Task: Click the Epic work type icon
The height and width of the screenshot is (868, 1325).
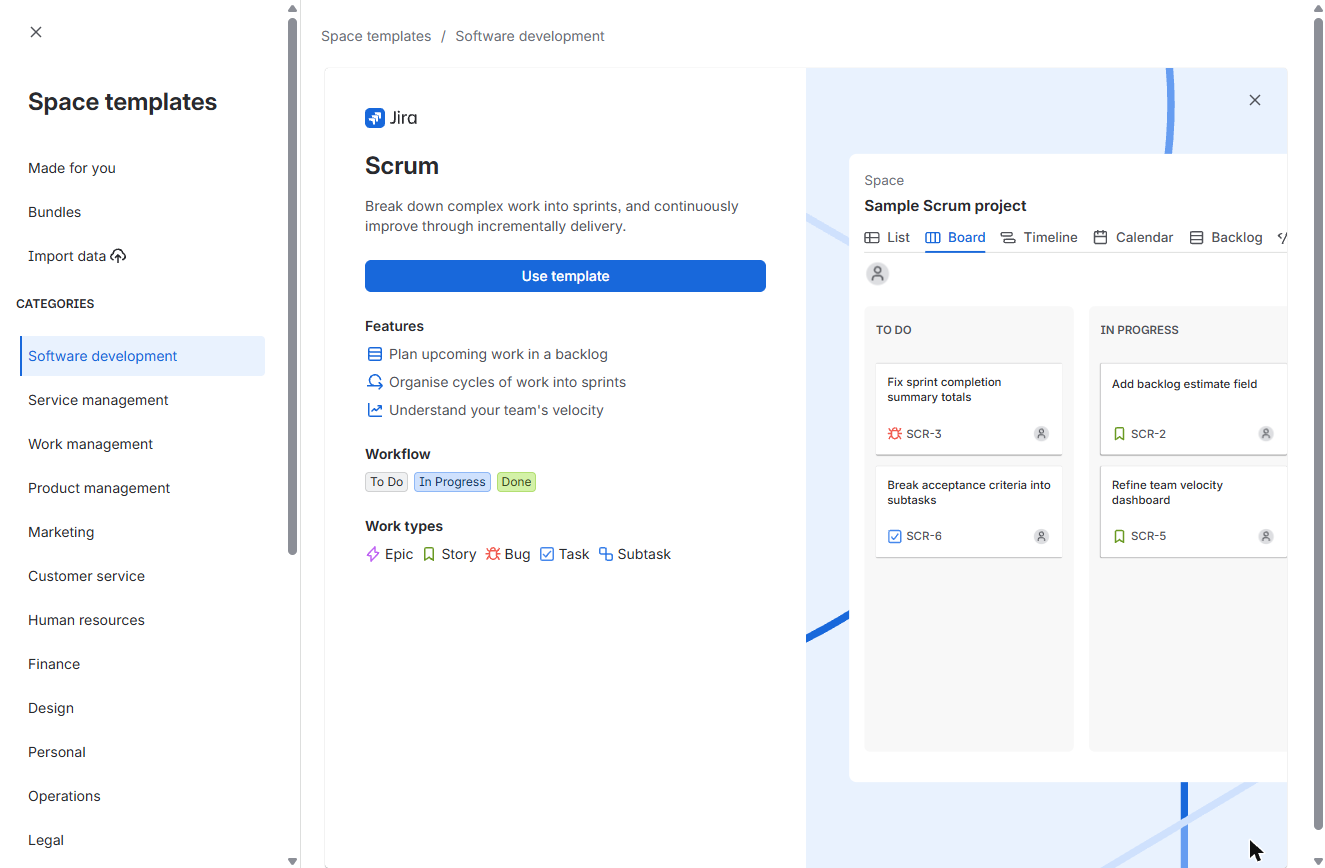Action: tap(373, 554)
